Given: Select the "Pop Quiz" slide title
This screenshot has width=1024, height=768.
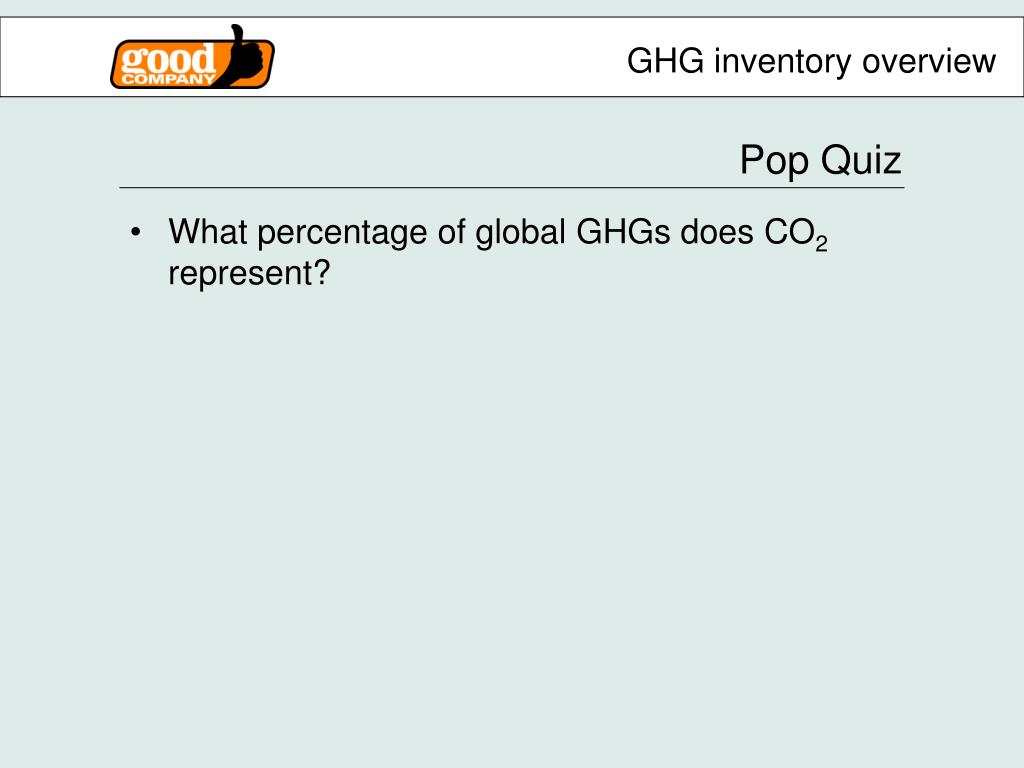Looking at the screenshot, I should [x=820, y=159].
